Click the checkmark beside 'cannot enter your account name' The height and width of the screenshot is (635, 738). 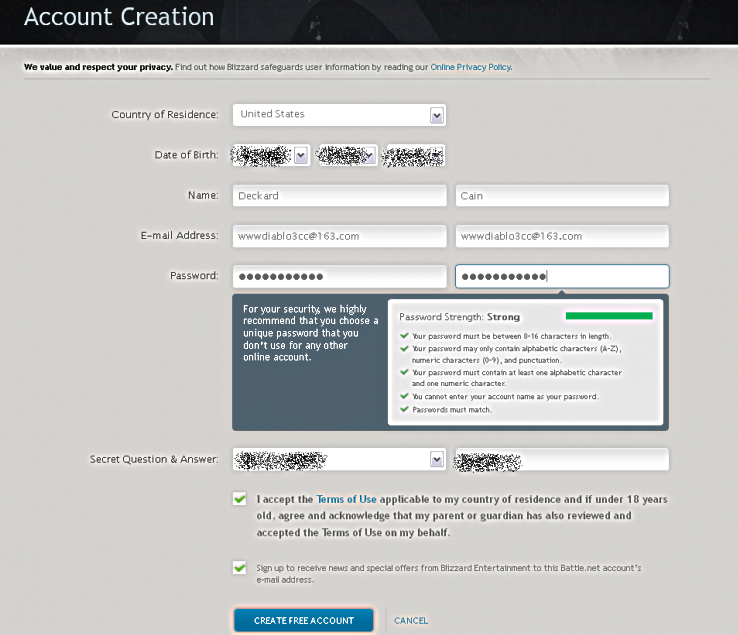(404, 395)
